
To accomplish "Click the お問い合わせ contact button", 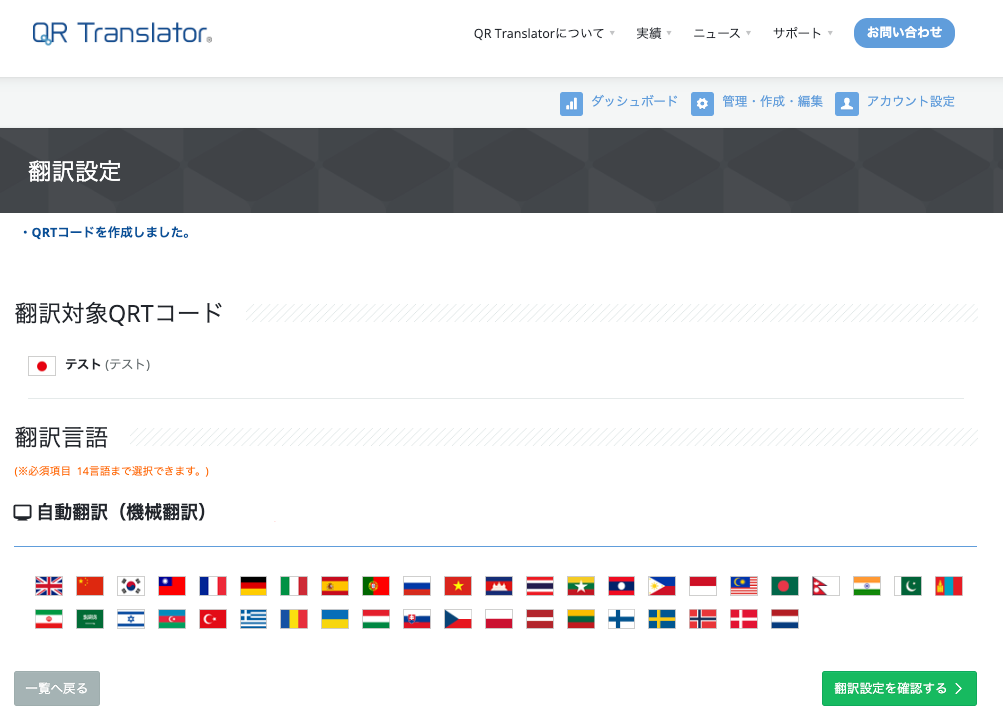I will click(904, 33).
